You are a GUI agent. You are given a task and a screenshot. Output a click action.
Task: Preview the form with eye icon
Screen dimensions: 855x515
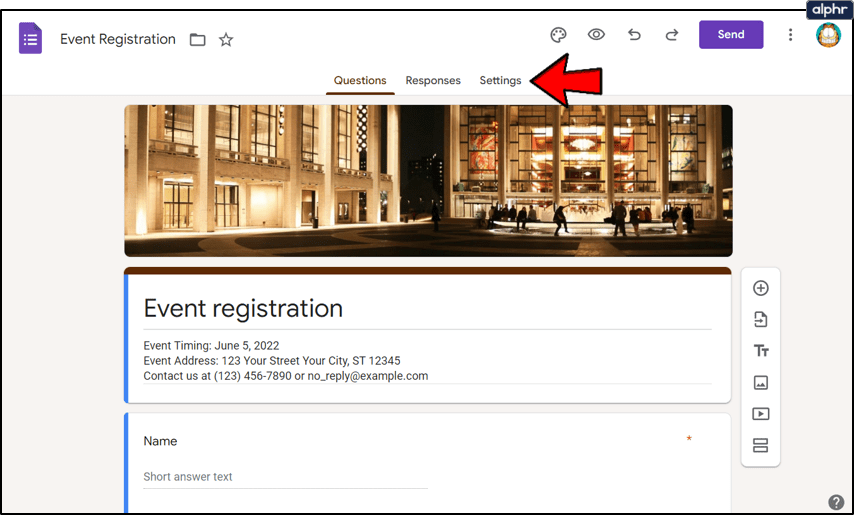pyautogui.click(x=596, y=35)
